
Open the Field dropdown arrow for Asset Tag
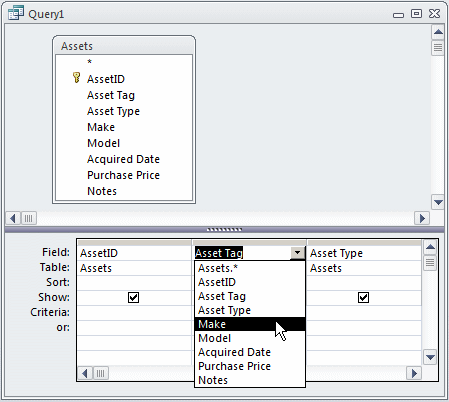click(x=297, y=253)
